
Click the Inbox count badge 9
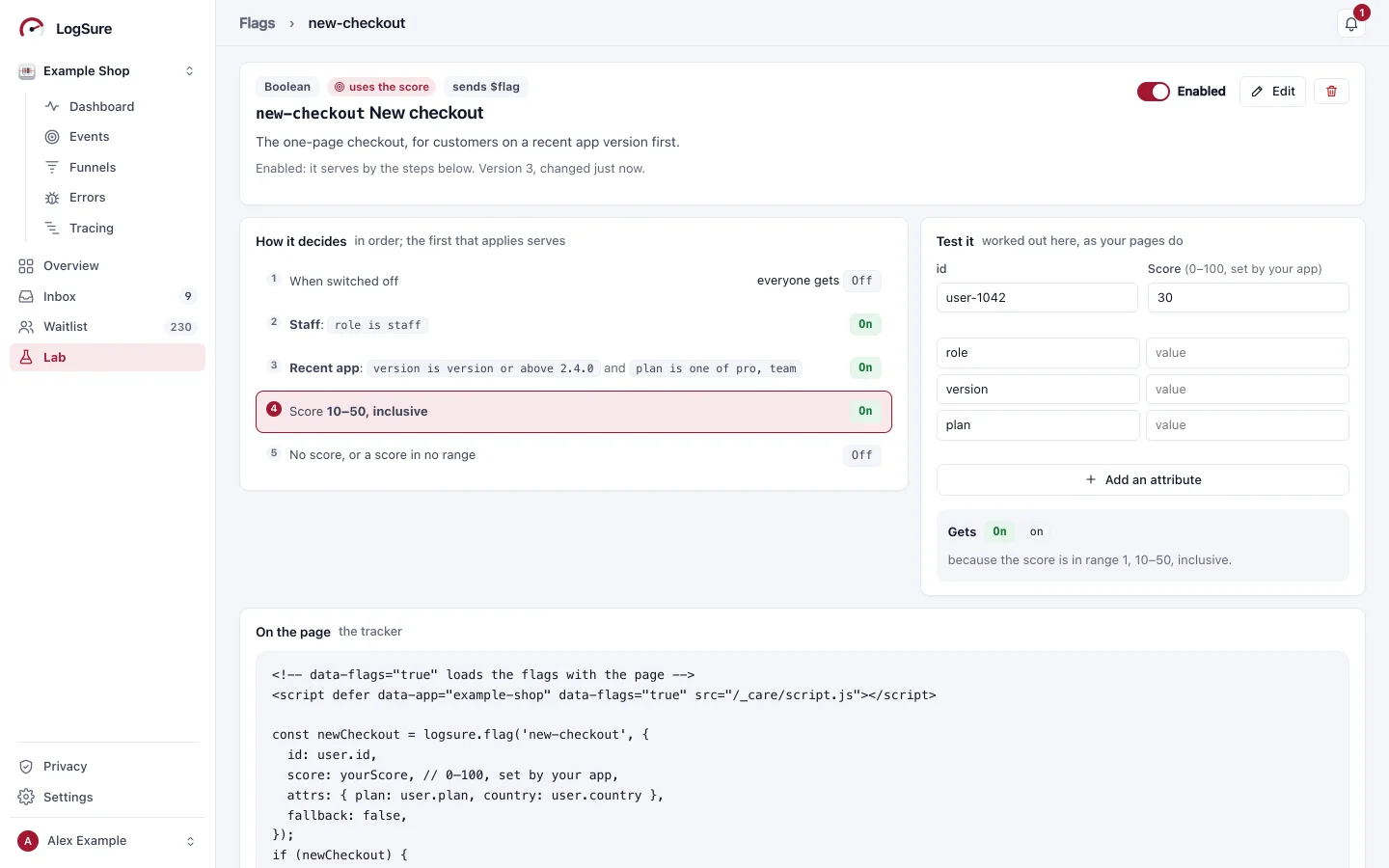tap(188, 296)
